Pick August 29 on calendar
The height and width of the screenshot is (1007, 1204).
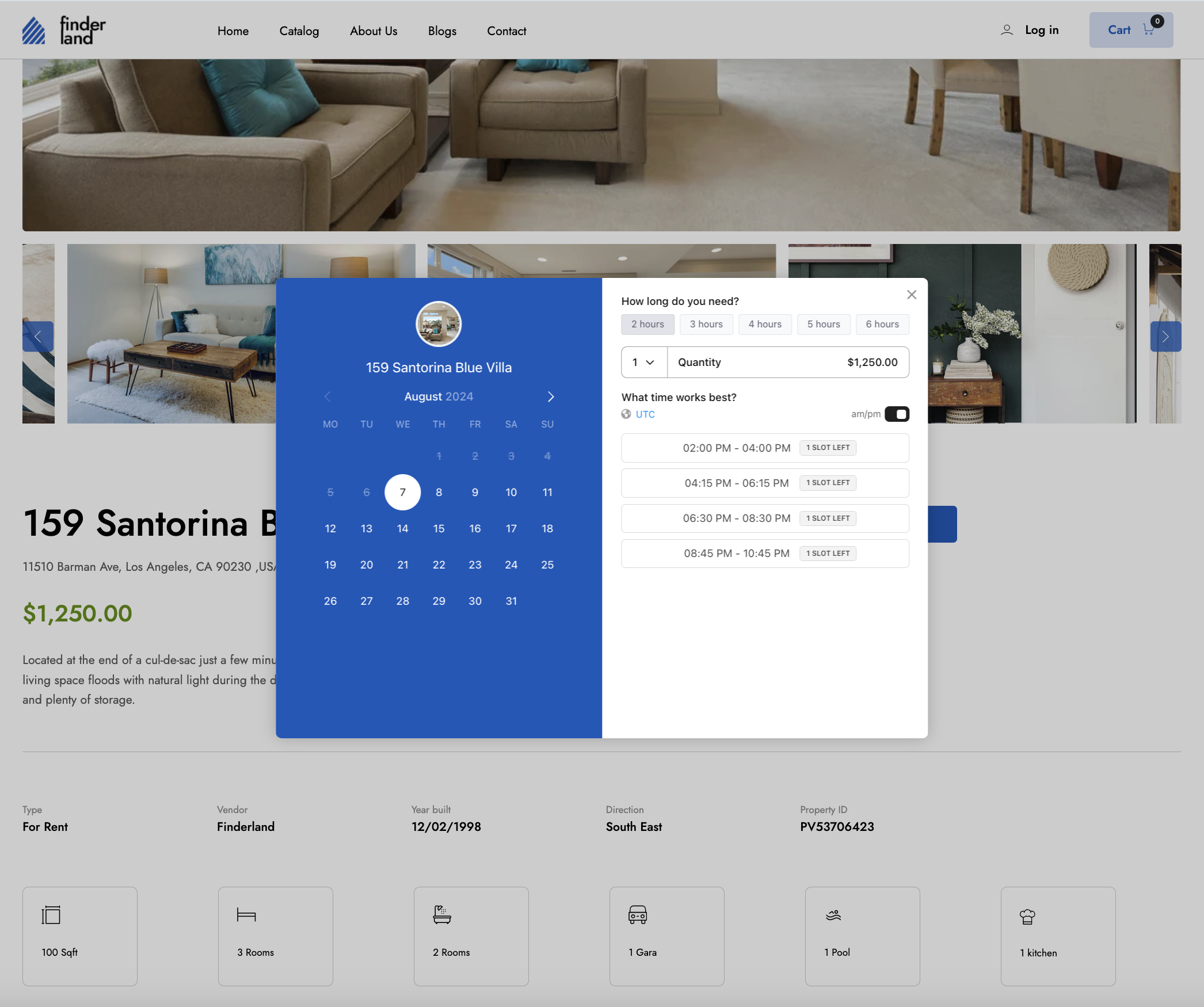point(439,601)
